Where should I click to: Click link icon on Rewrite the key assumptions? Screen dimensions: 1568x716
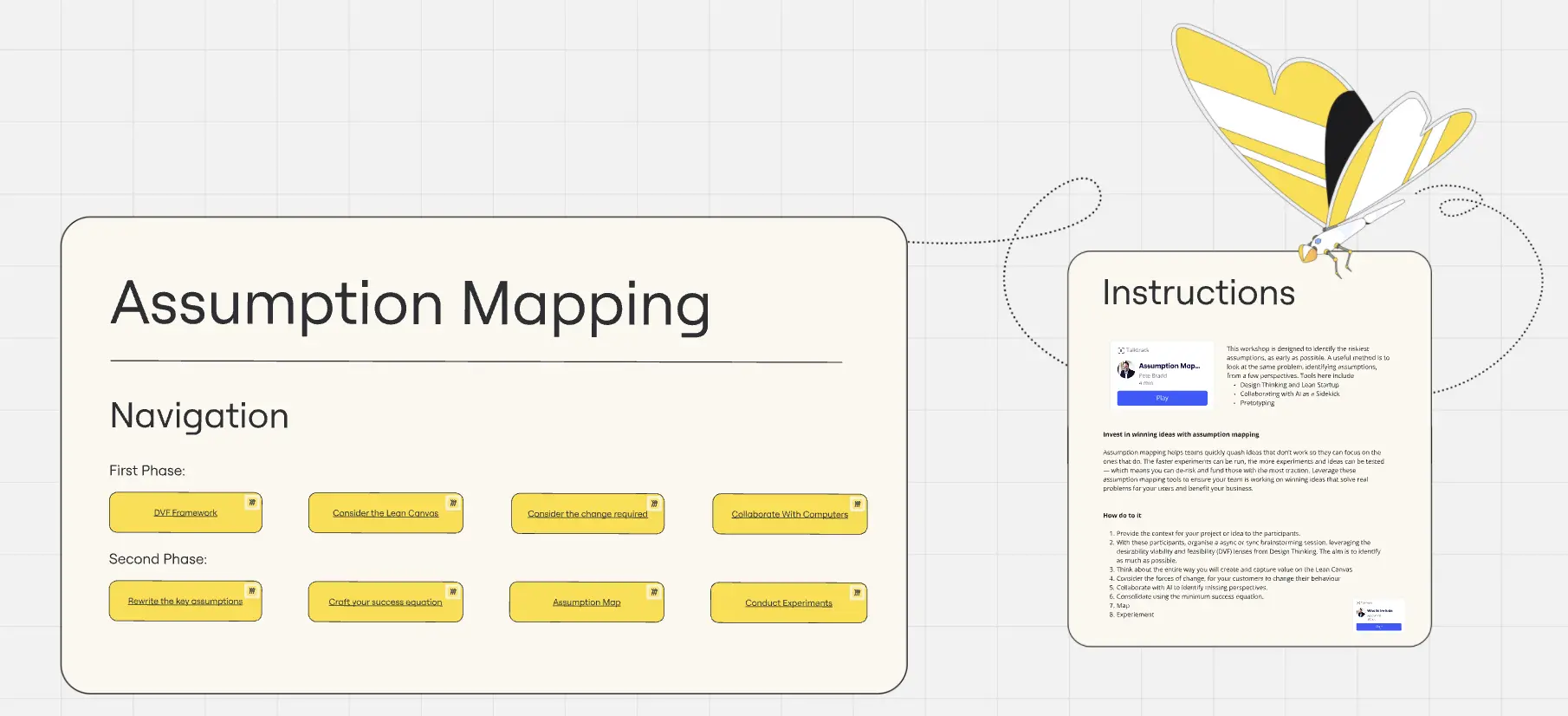coord(252,591)
